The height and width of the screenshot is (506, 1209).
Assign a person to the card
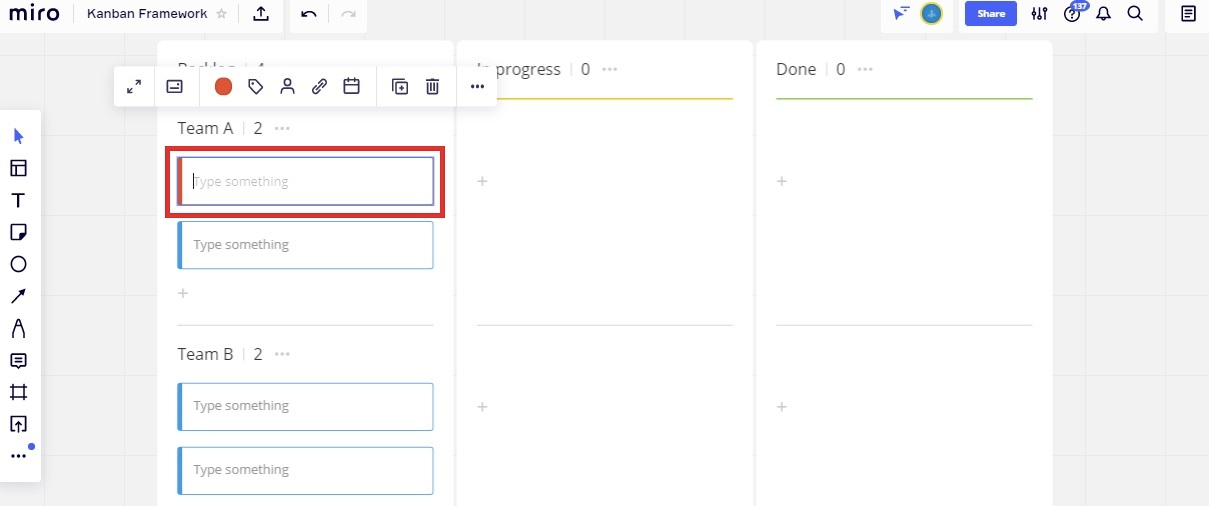(x=287, y=87)
